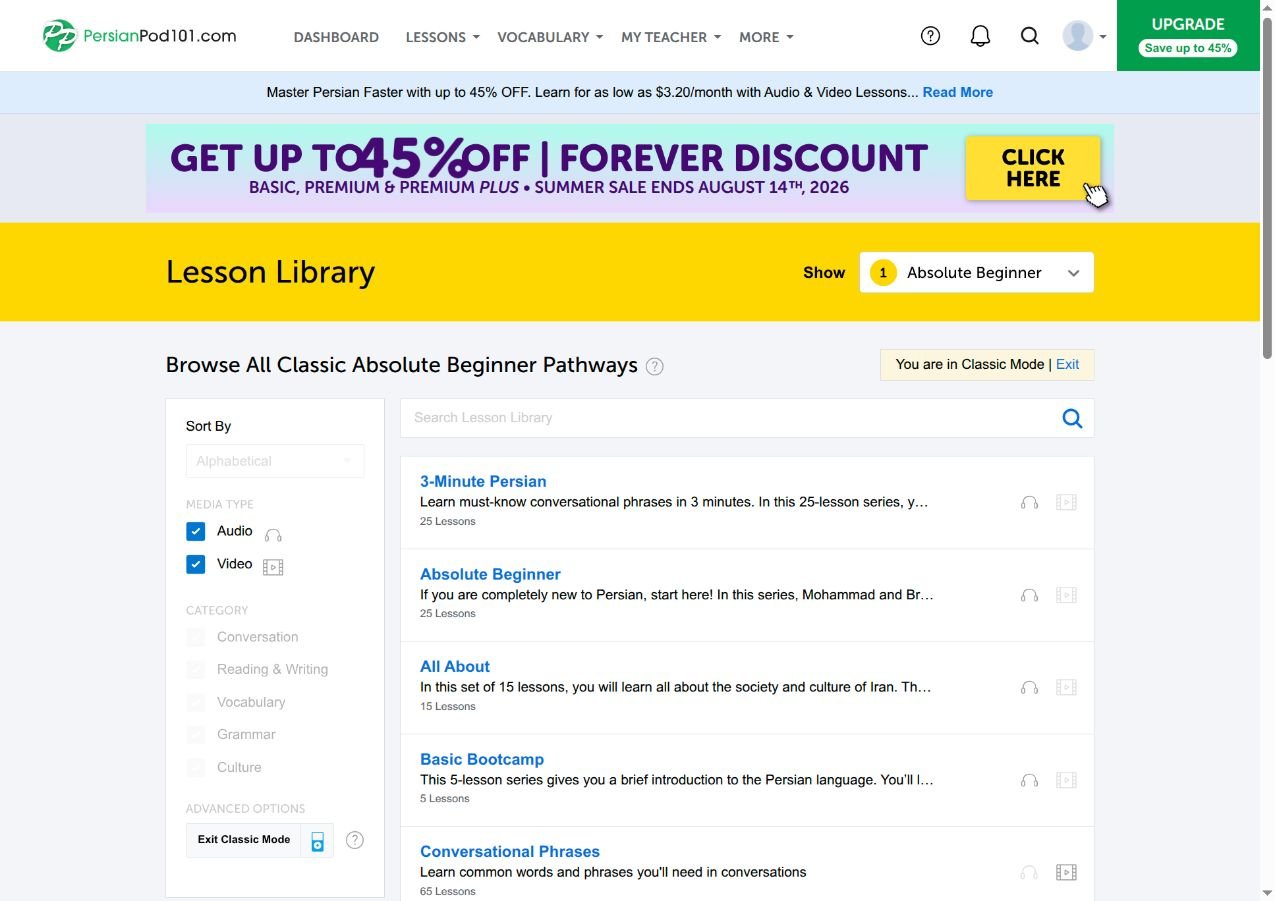Image resolution: width=1275 pixels, height=901 pixels.
Task: Click the headphones icon for All About row
Action: (x=1029, y=688)
